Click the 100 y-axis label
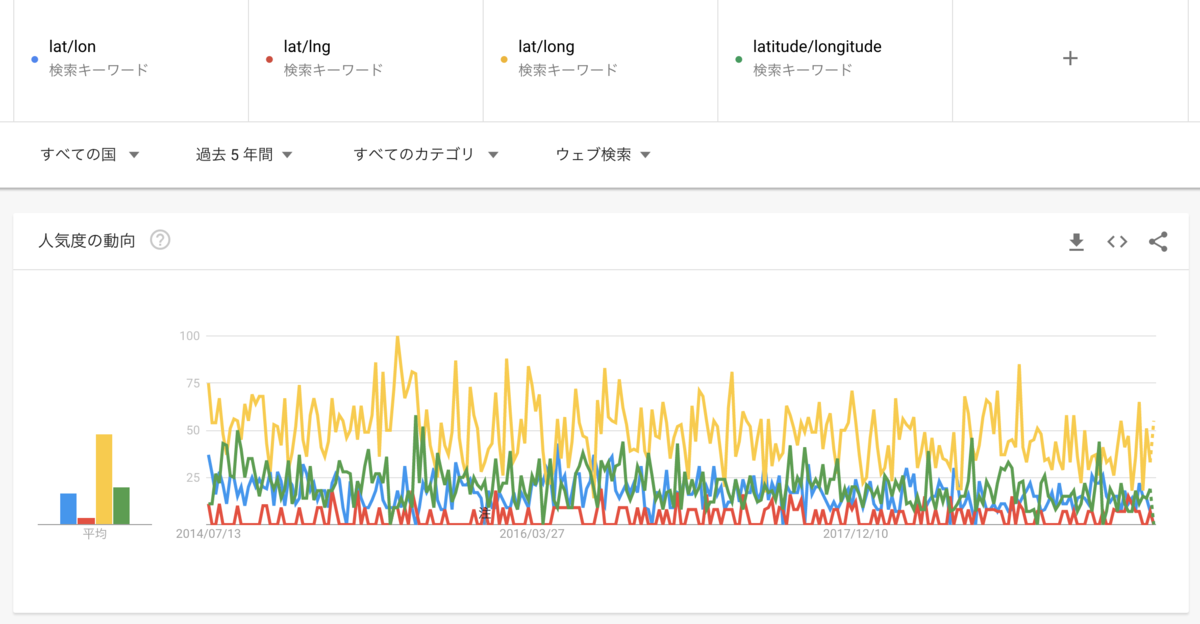1200x624 pixels. click(x=189, y=336)
